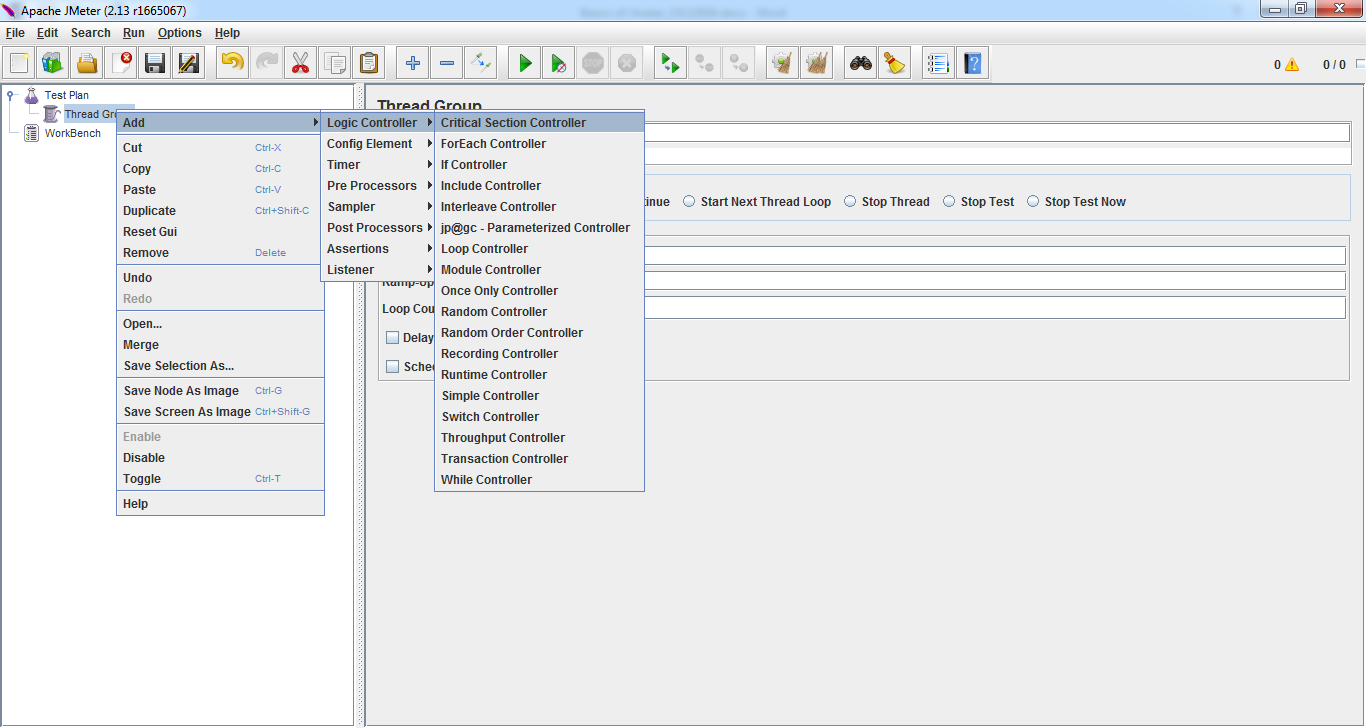Select the Stop Test Now radio button
The height and width of the screenshot is (728, 1366).
coord(1033,202)
